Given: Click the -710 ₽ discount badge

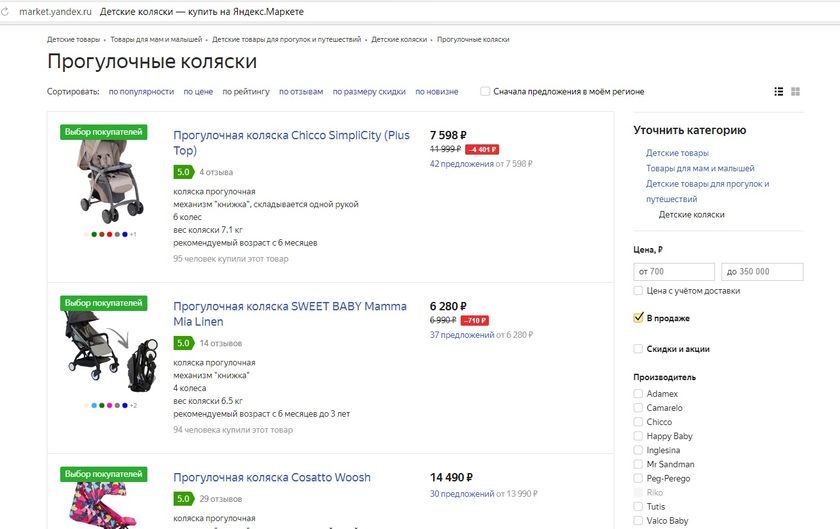Looking at the screenshot, I should (475, 321).
